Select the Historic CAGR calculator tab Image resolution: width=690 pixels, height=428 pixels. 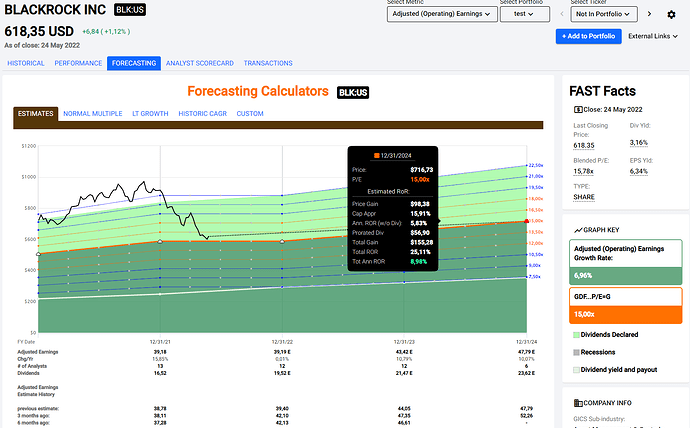coord(202,113)
